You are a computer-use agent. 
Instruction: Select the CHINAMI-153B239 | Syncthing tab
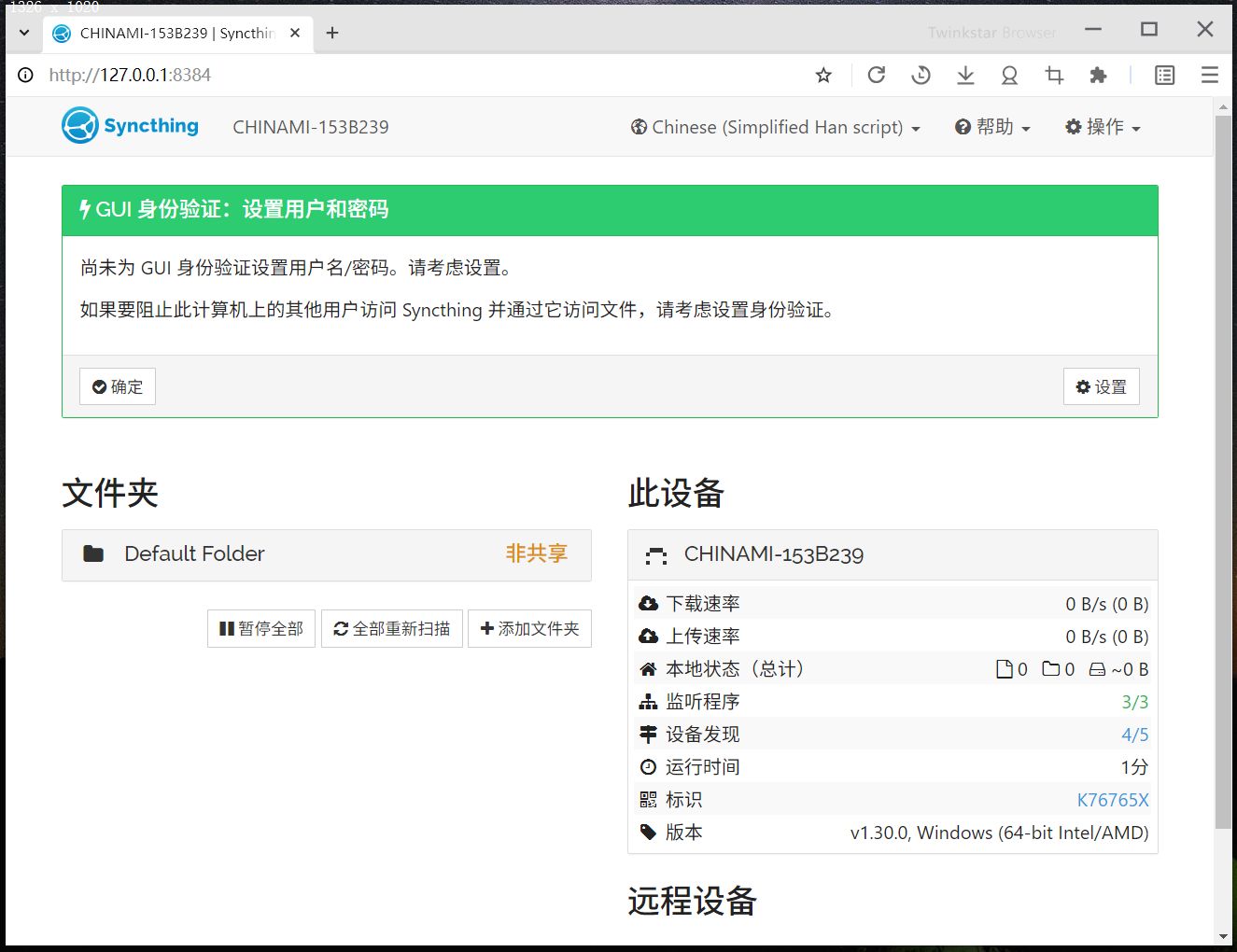177,33
